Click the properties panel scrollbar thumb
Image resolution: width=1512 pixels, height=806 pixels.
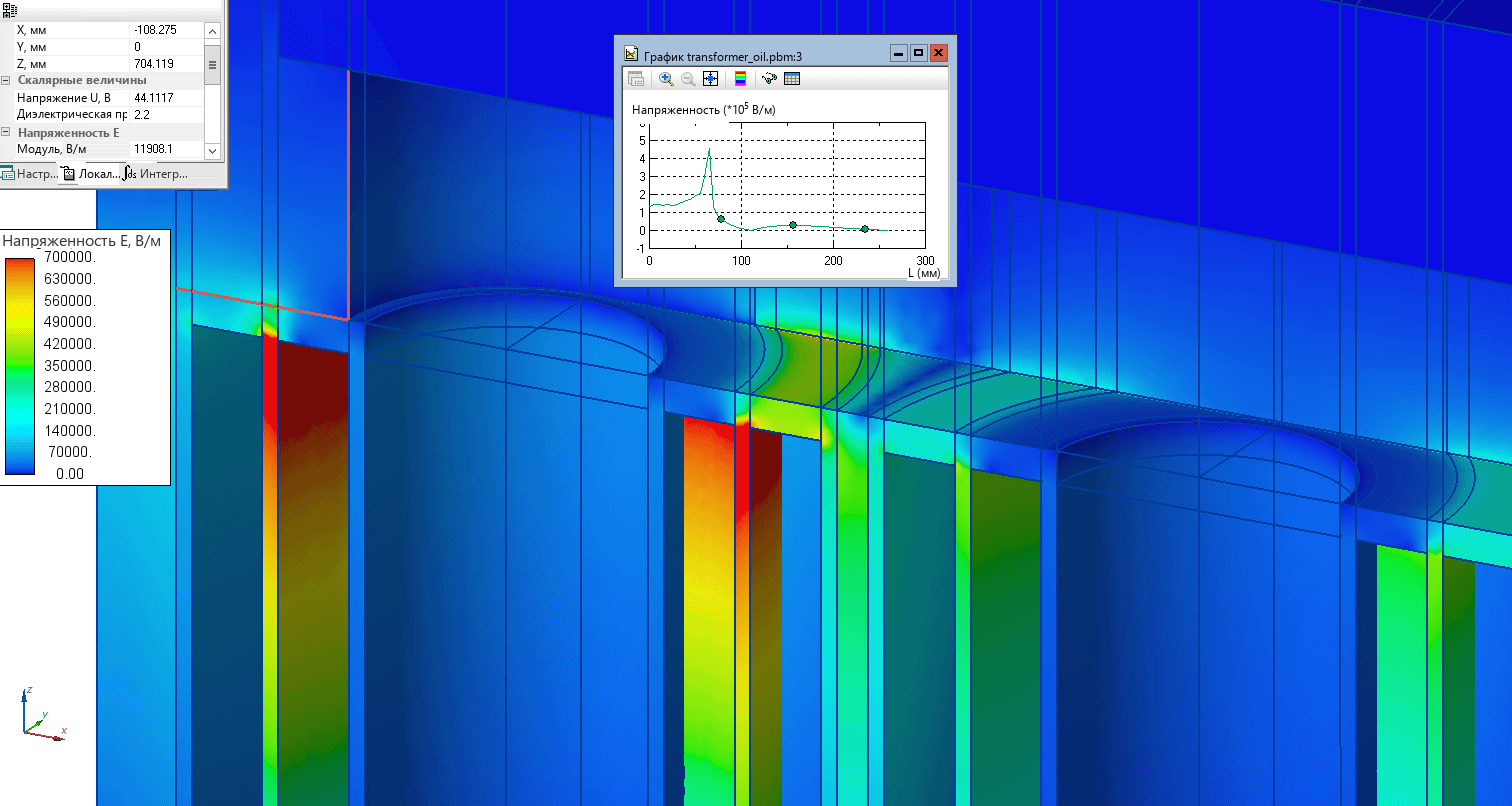point(212,63)
